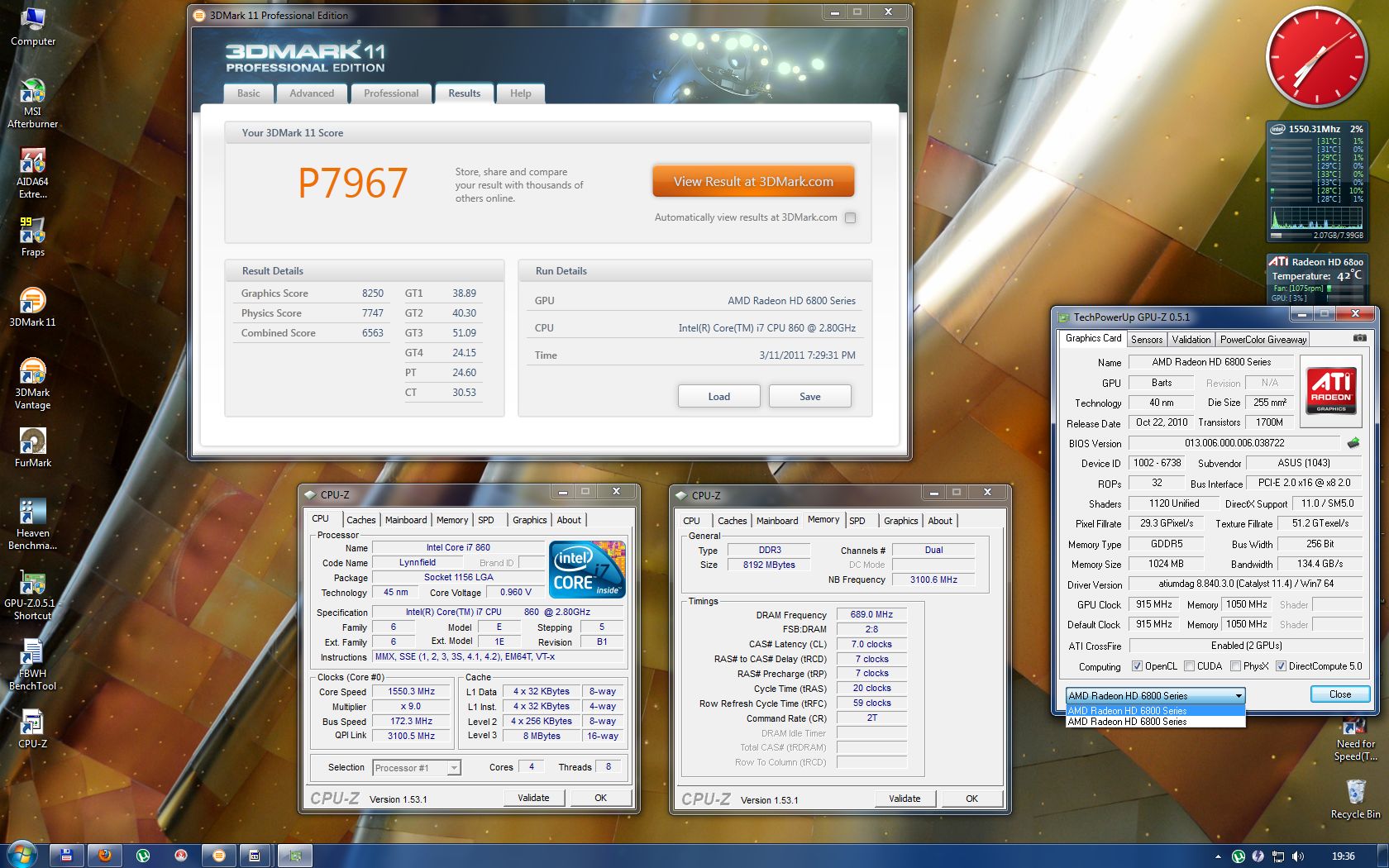Click the ATI Radeon temperature gadget

tap(1316, 279)
